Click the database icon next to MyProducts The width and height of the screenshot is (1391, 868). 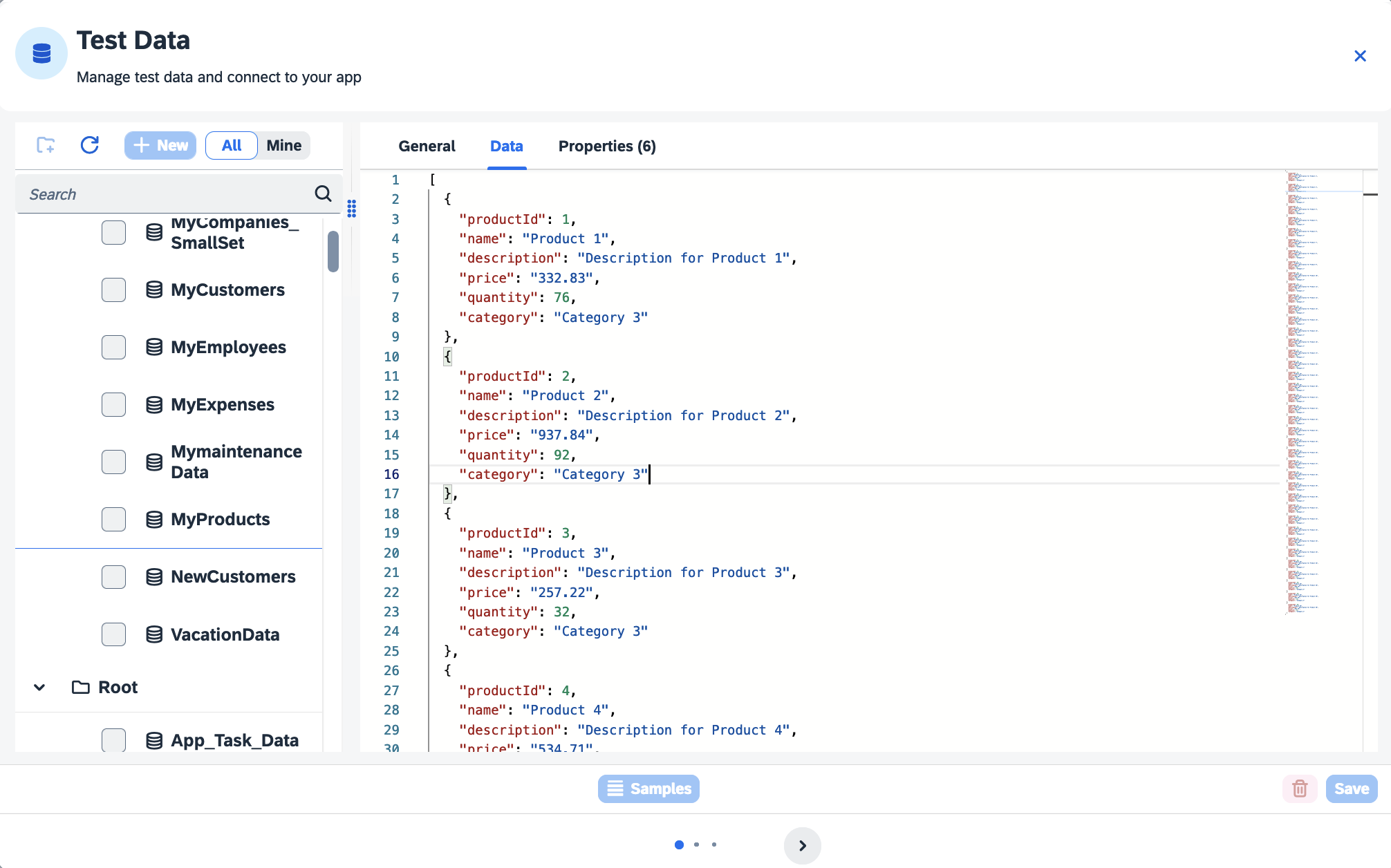tap(154, 519)
